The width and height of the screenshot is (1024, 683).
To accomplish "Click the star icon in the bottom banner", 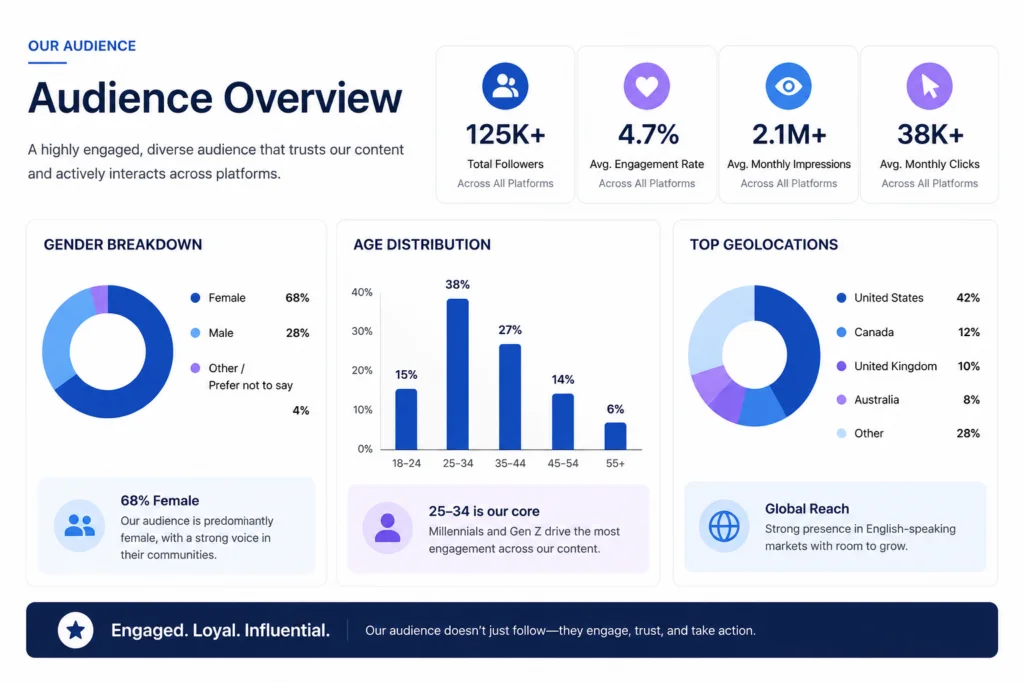I will tap(76, 630).
